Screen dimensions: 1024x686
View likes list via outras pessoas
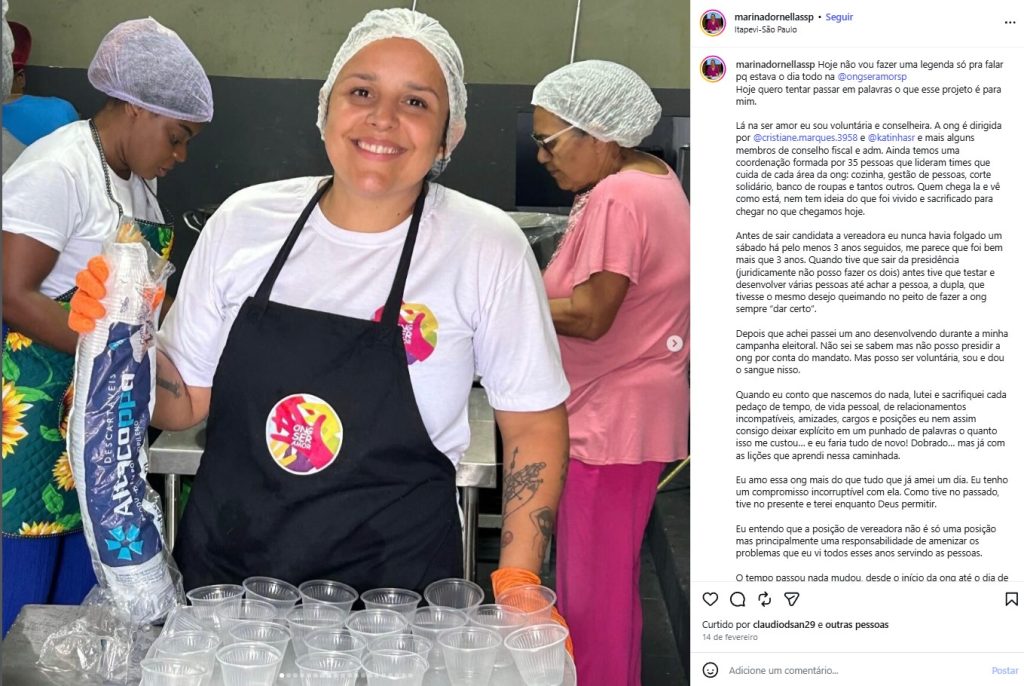coord(856,625)
